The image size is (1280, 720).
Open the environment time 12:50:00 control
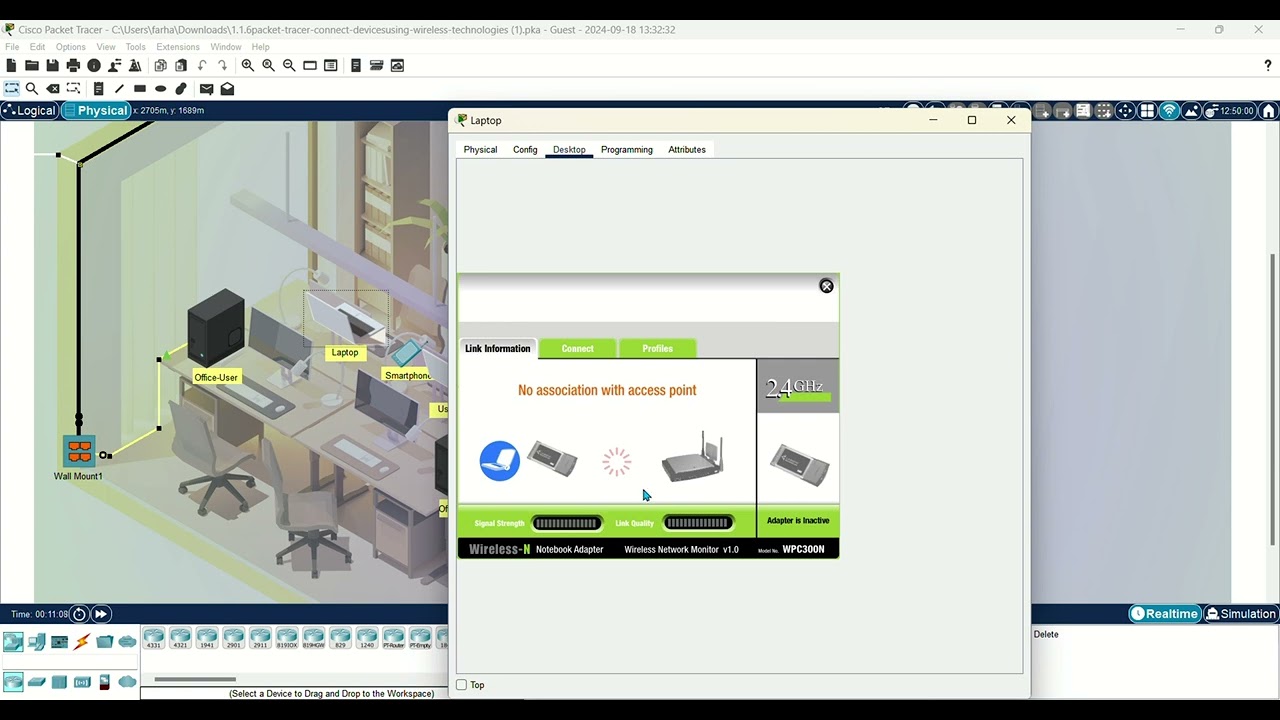point(1229,111)
